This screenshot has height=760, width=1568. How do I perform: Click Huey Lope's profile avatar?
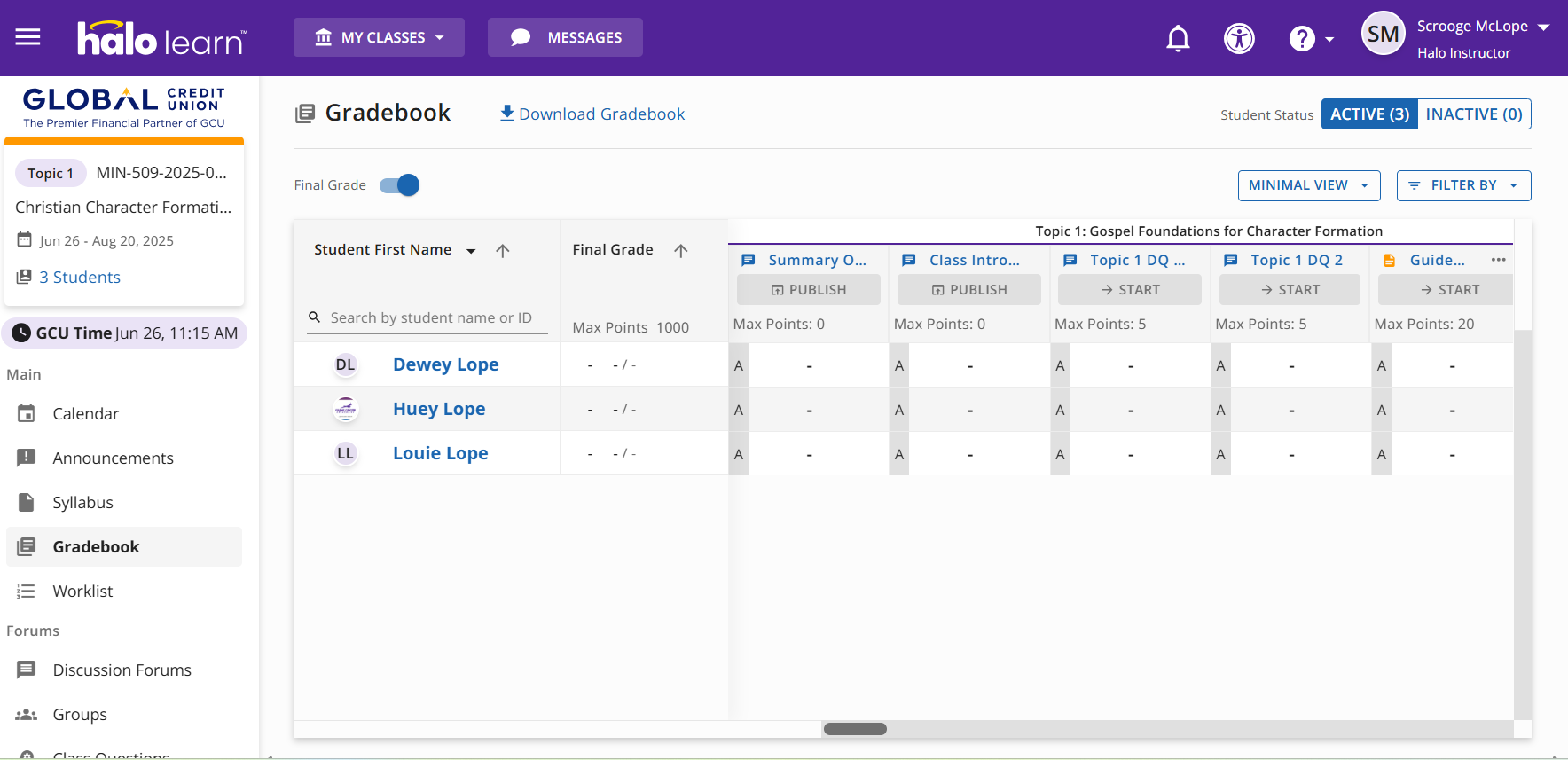tap(345, 409)
